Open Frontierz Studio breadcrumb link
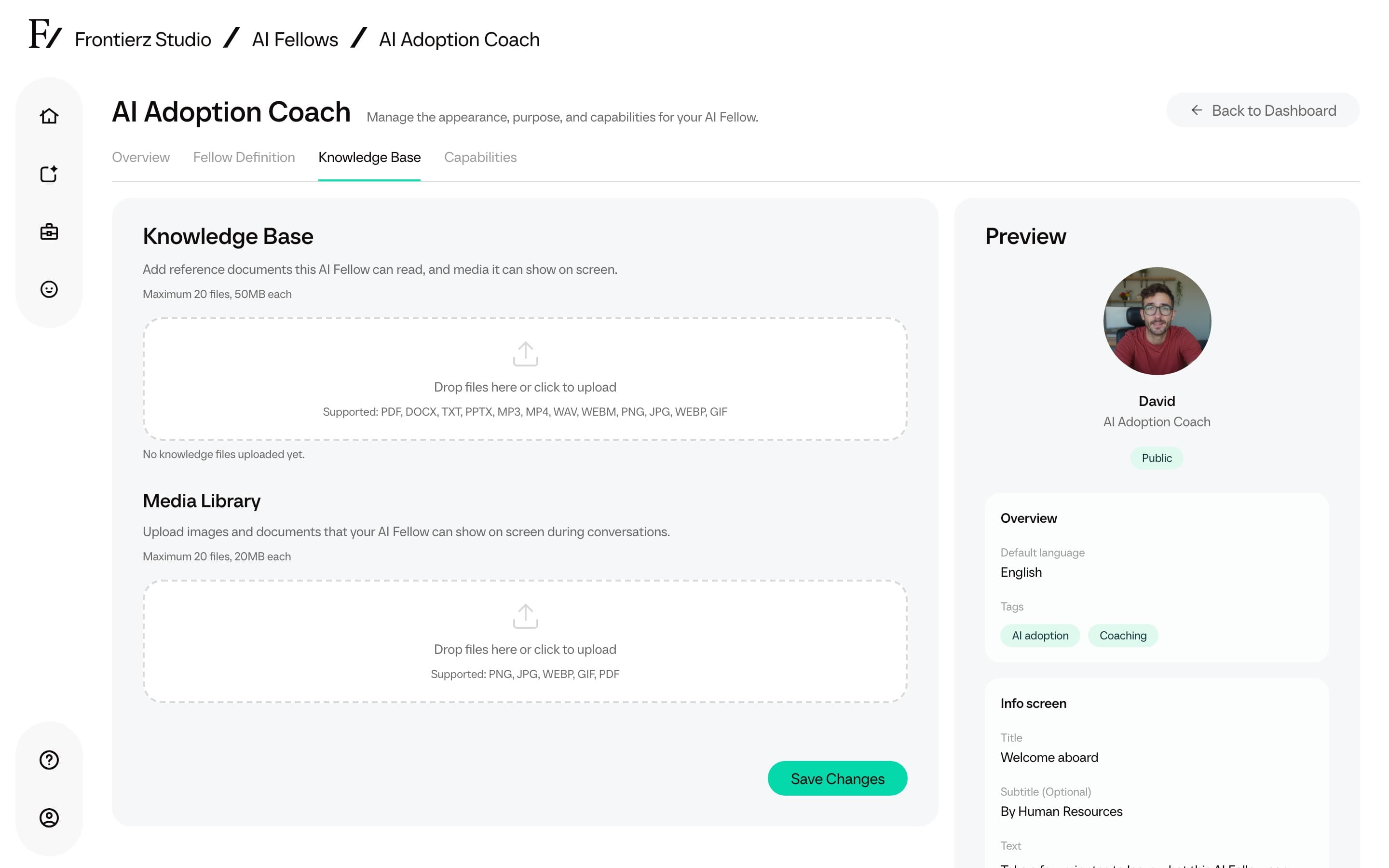Image resolution: width=1389 pixels, height=868 pixels. [143, 40]
